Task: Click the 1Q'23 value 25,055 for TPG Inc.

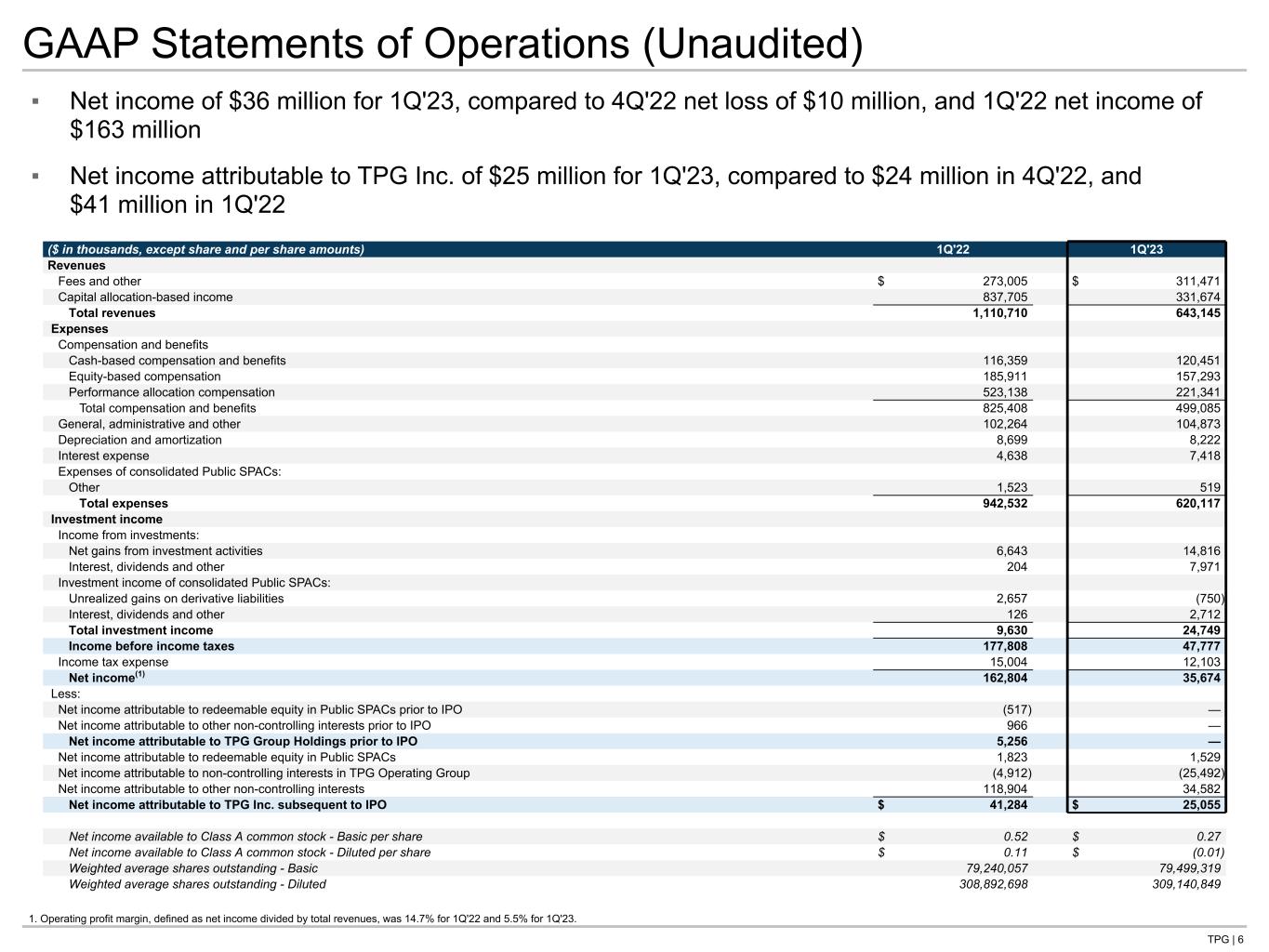Action: point(1196,805)
